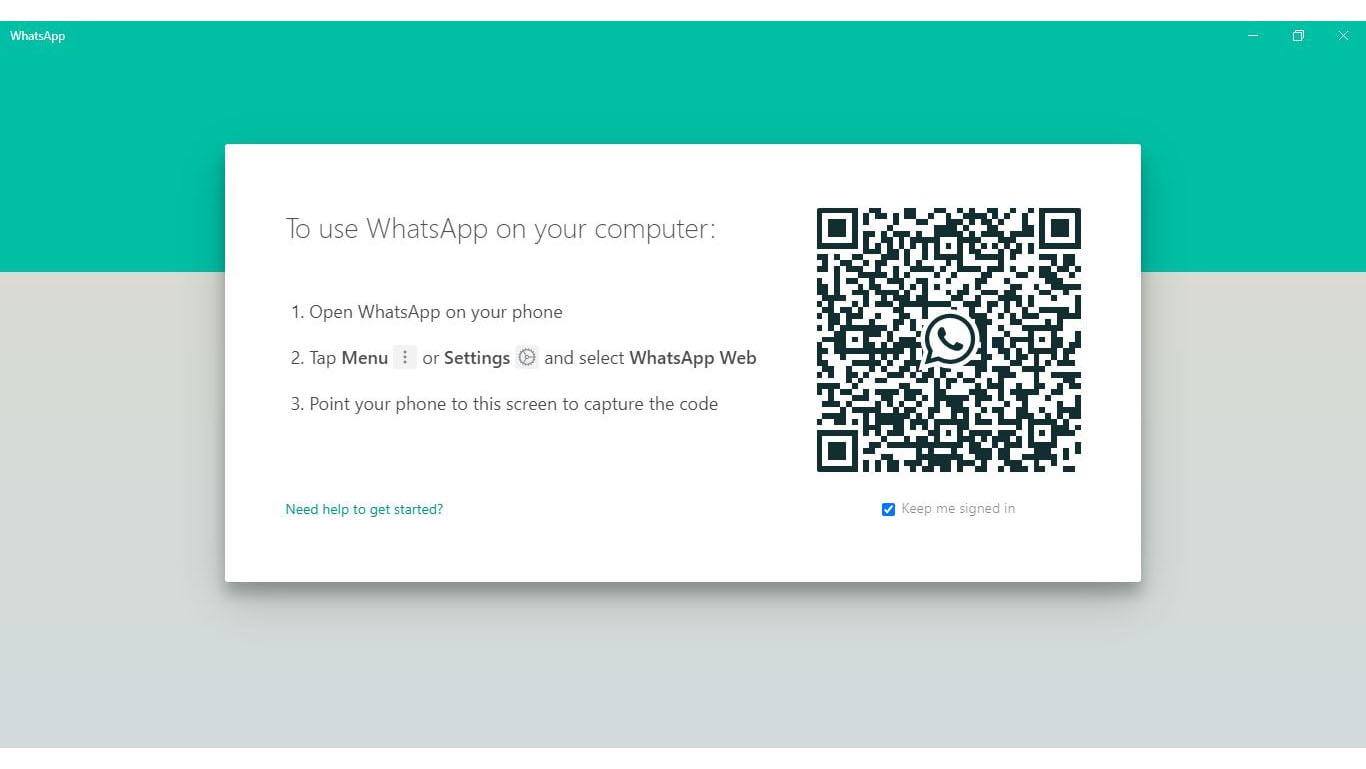Viewport: 1366px width, 769px height.
Task: Click the Keep me signed in label text
Action: pos(958,509)
